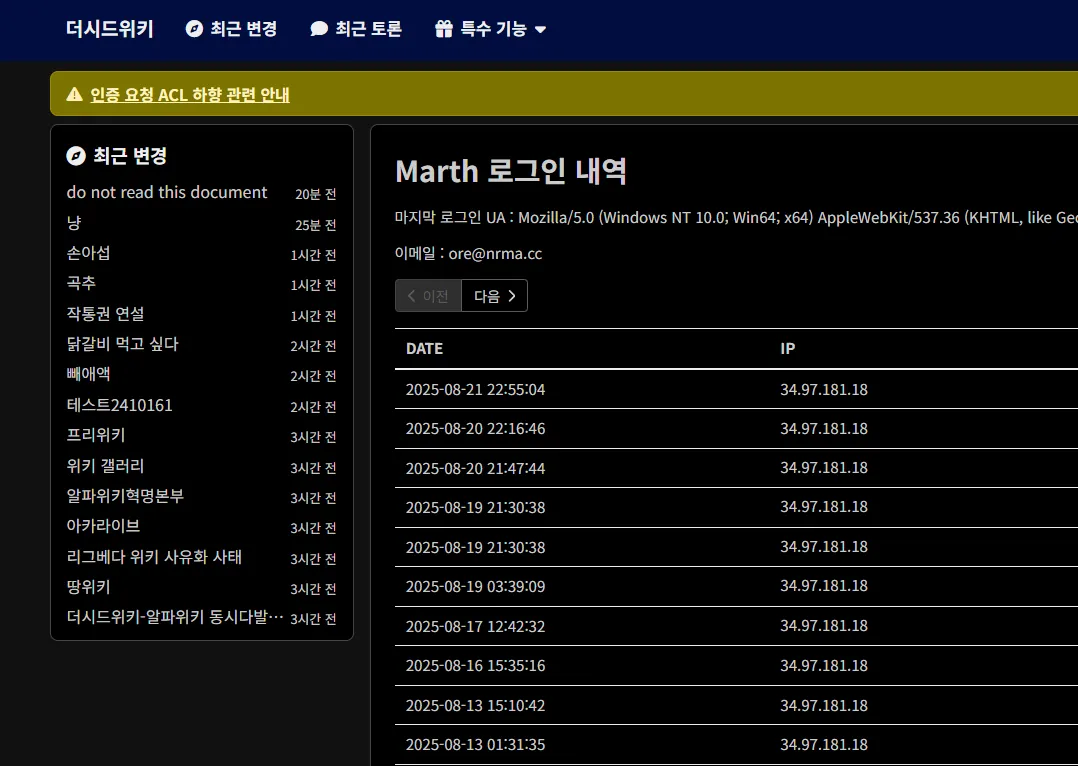Open the 더시드위키 home logo link
The height and width of the screenshot is (766, 1078).
coord(109,29)
